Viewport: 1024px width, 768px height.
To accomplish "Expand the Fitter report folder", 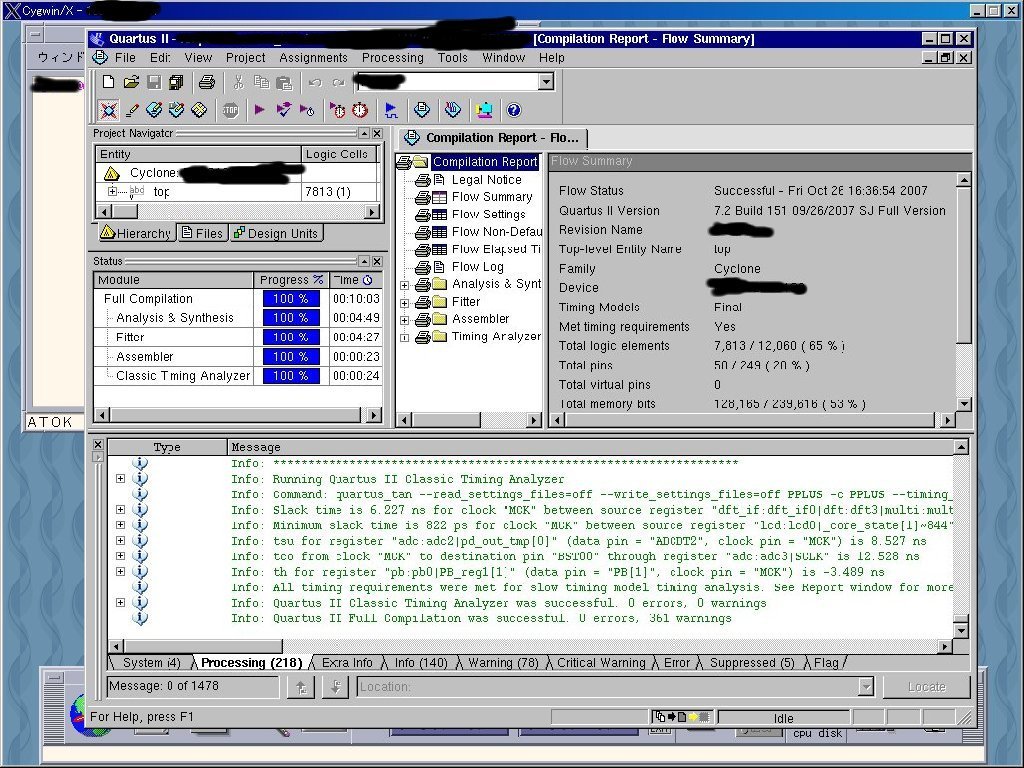I will (404, 303).
